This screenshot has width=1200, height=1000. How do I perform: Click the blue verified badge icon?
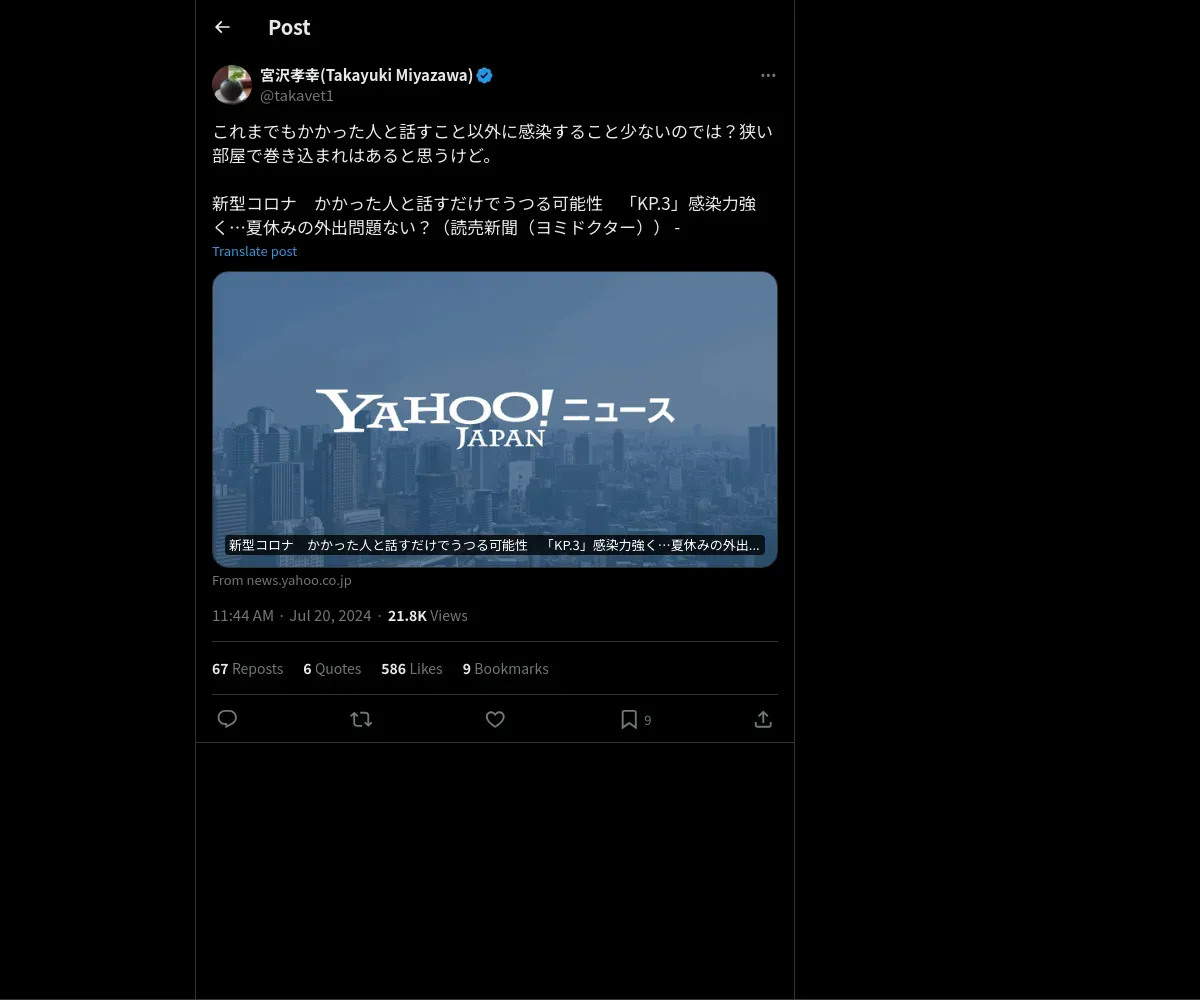point(485,75)
